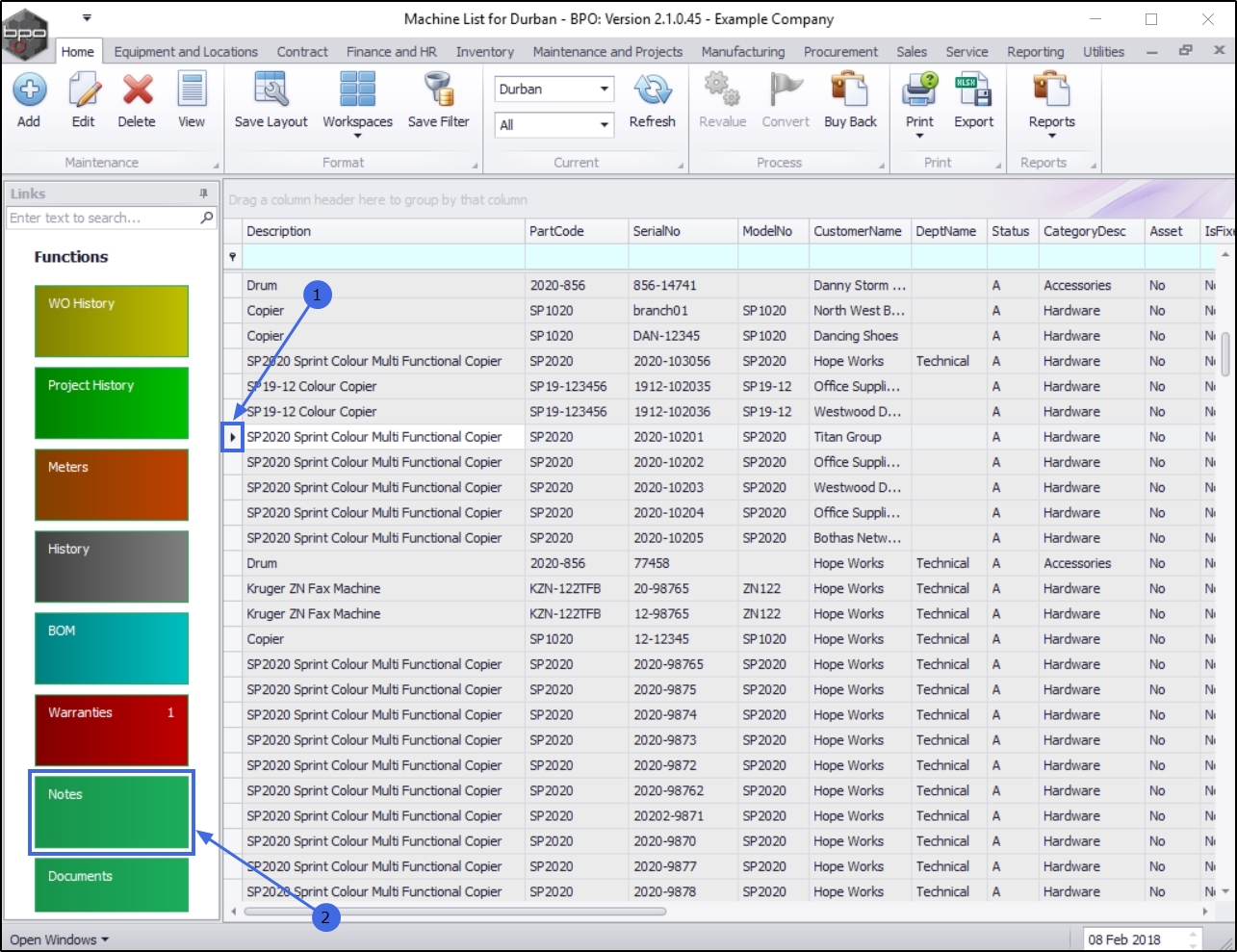Pin the Links panel using the pushpin

[x=203, y=193]
